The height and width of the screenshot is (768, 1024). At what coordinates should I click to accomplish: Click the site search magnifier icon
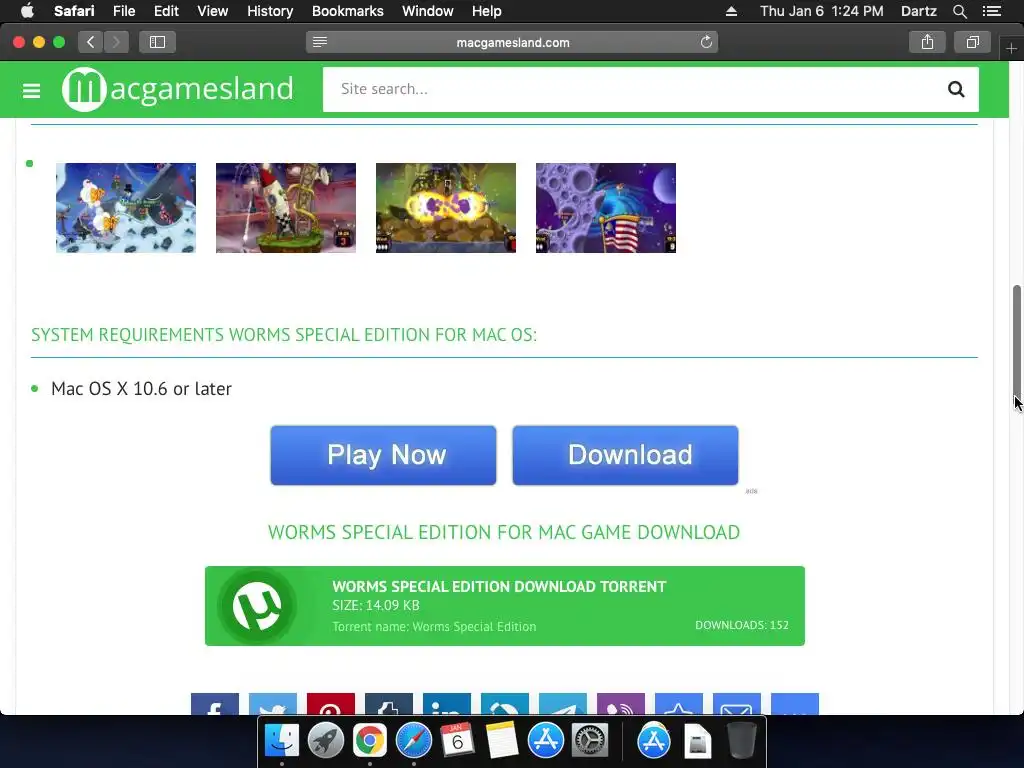[955, 89]
